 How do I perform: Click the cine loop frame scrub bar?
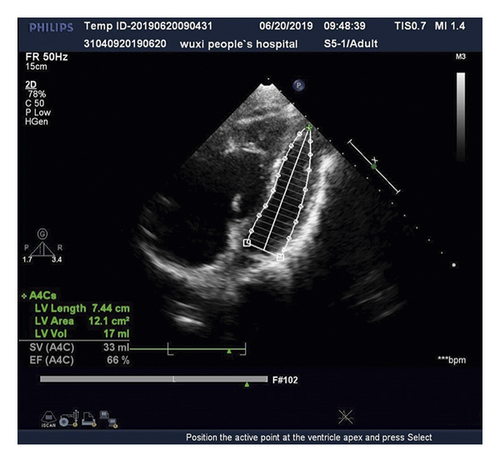point(154,379)
